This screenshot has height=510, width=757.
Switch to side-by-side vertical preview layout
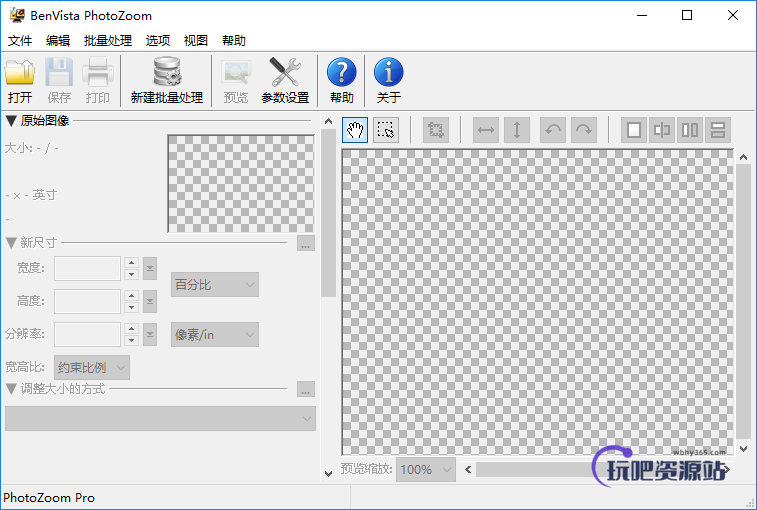point(690,130)
